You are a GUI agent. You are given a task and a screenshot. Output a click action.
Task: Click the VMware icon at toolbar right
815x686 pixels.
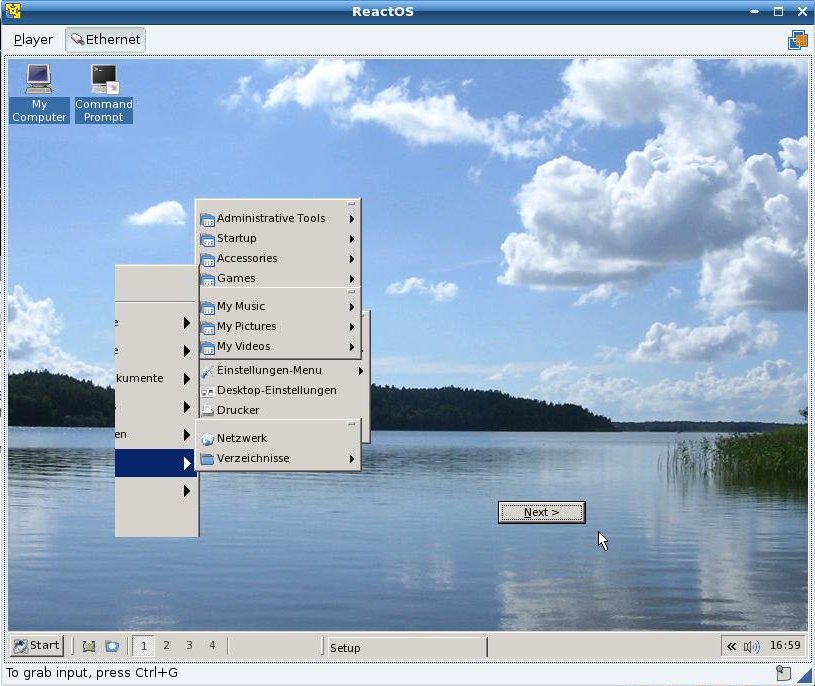(798, 40)
